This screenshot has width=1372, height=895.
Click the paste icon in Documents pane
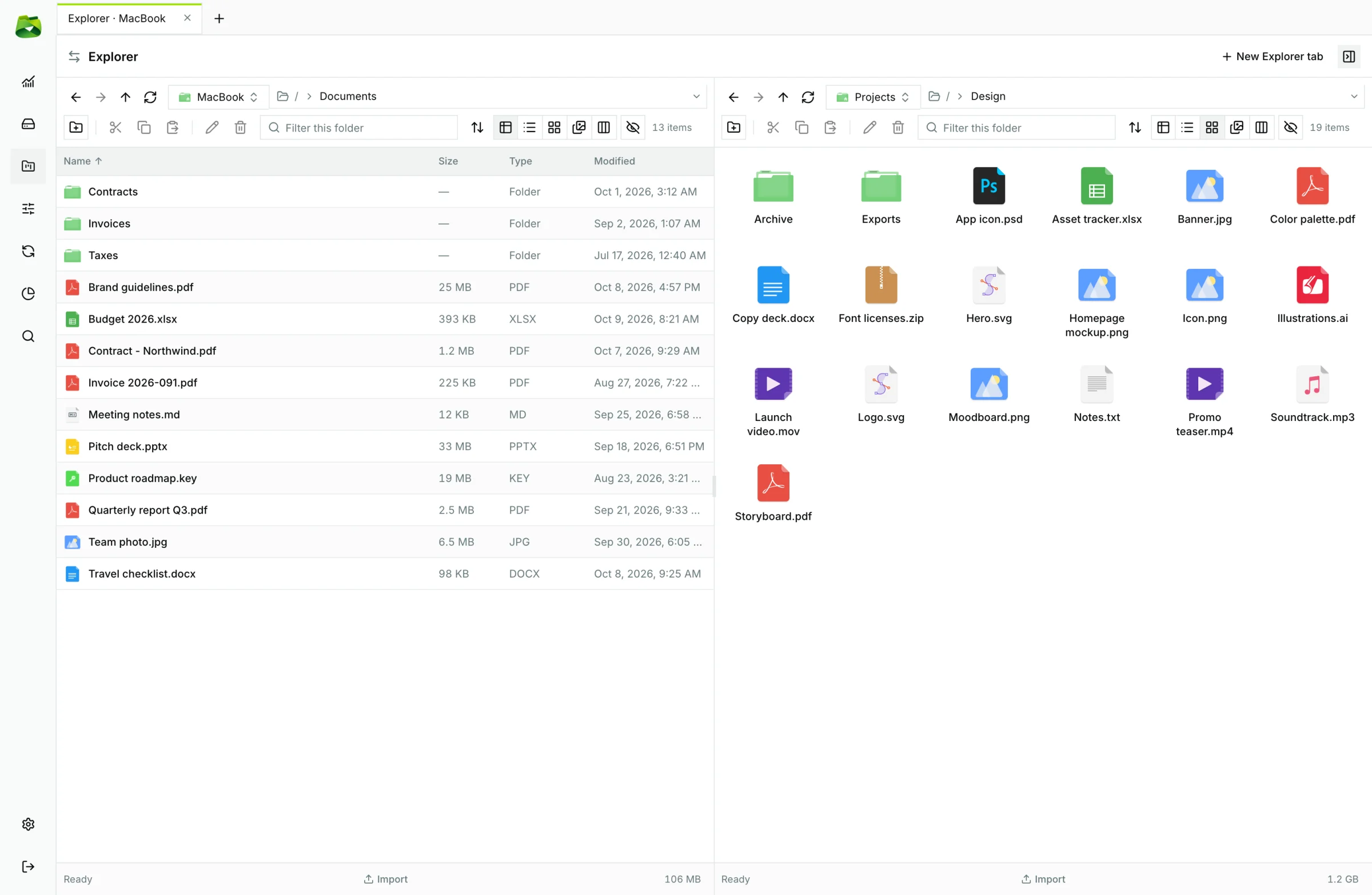point(173,128)
